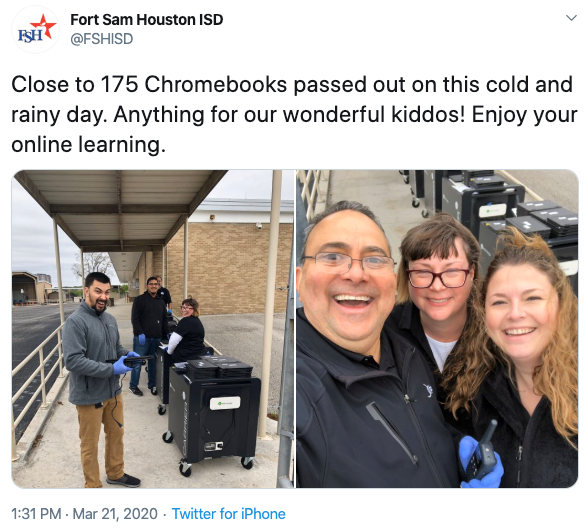Click black charging cart in left photo
This screenshot has width=588, height=530.
[214, 416]
